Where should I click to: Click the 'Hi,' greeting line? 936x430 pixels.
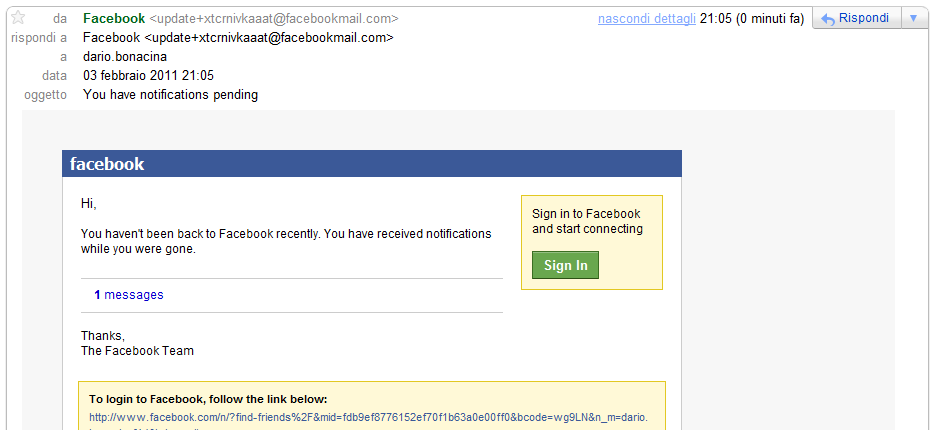point(89,204)
